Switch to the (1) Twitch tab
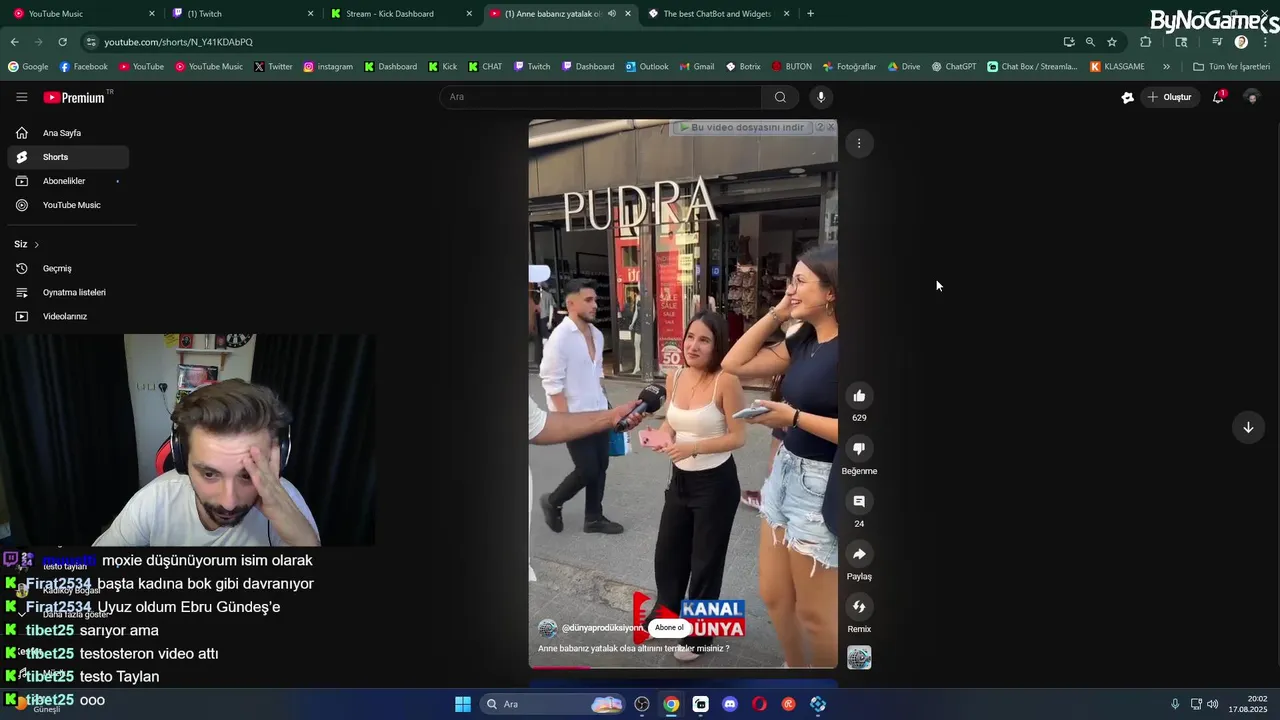This screenshot has width=1280, height=720. (243, 14)
